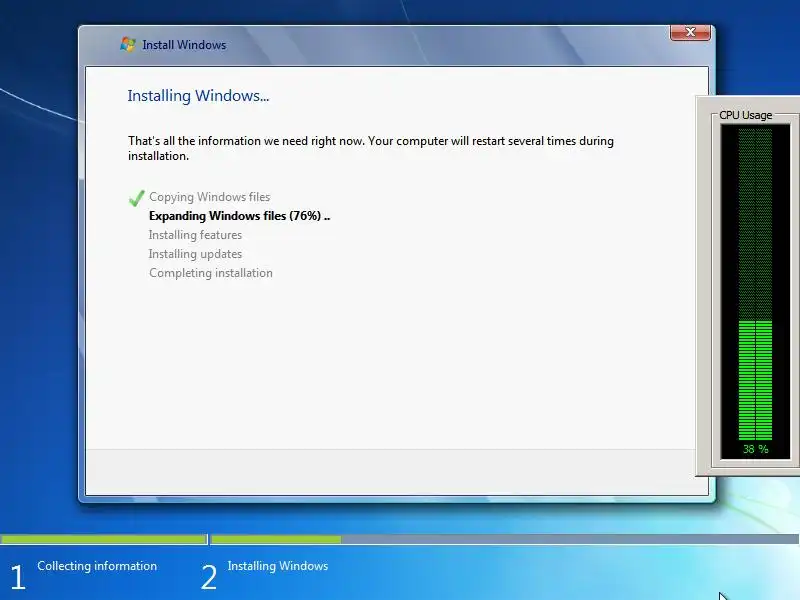Click the 'That's all the information we need' message
This screenshot has height=600, width=800.
click(371, 148)
